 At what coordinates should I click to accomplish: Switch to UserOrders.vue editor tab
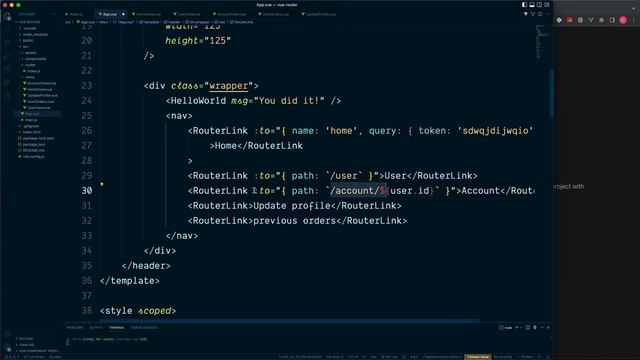coord(276,14)
